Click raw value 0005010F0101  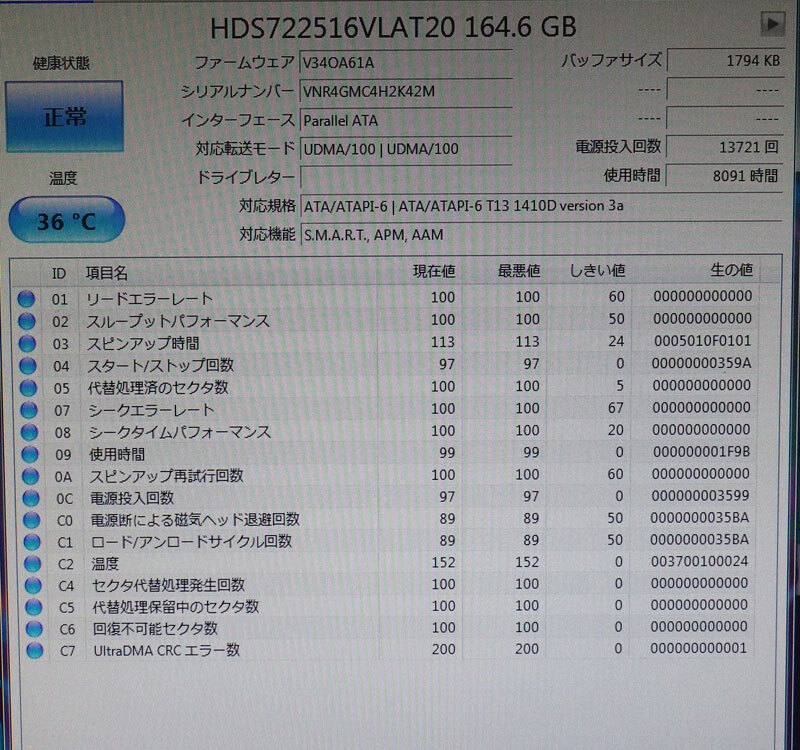click(x=703, y=341)
